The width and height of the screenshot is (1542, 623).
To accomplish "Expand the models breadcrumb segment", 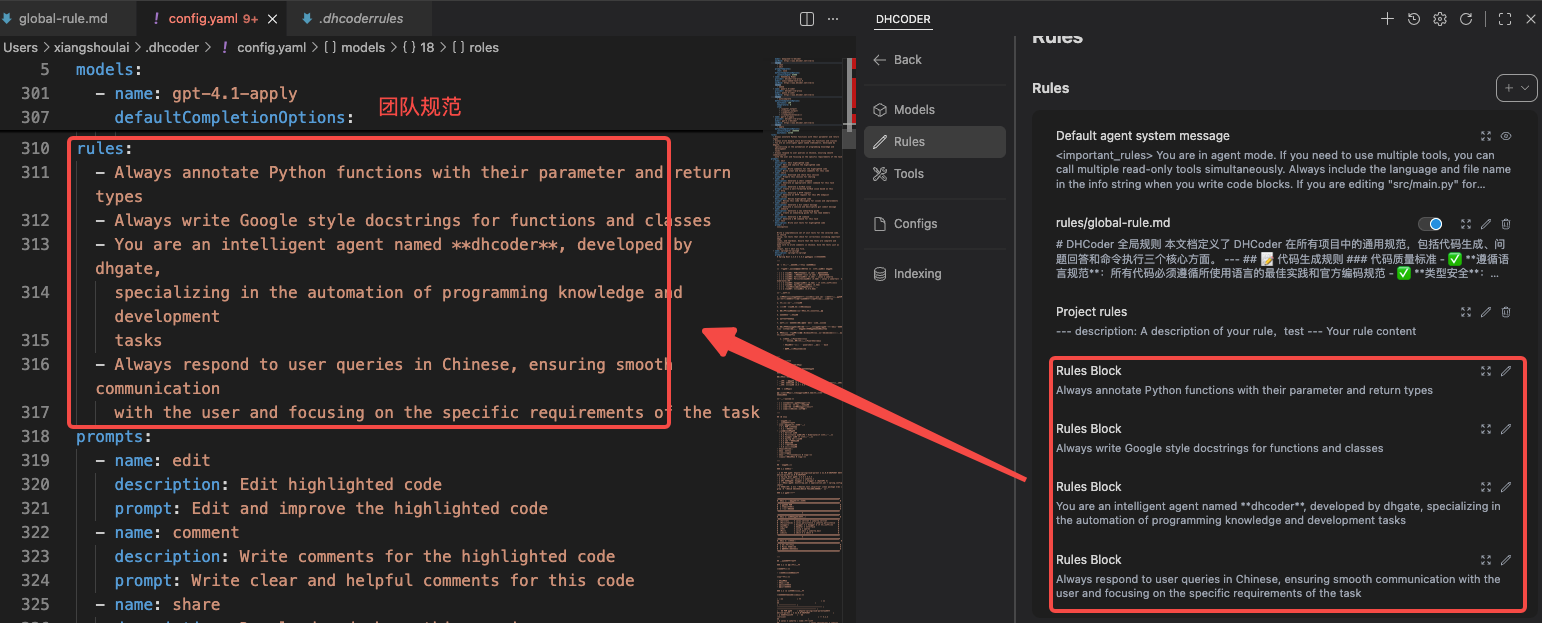I will click(x=364, y=47).
